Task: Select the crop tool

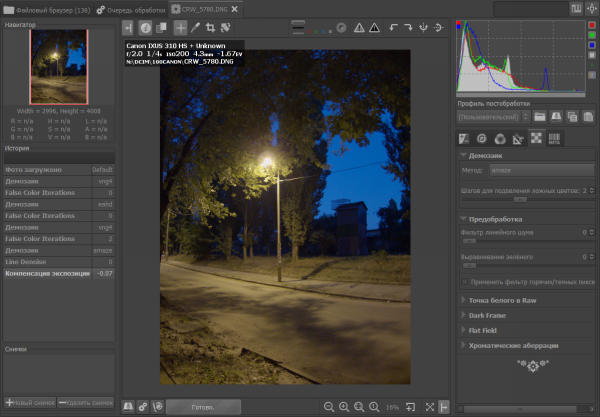Action: (x=210, y=28)
